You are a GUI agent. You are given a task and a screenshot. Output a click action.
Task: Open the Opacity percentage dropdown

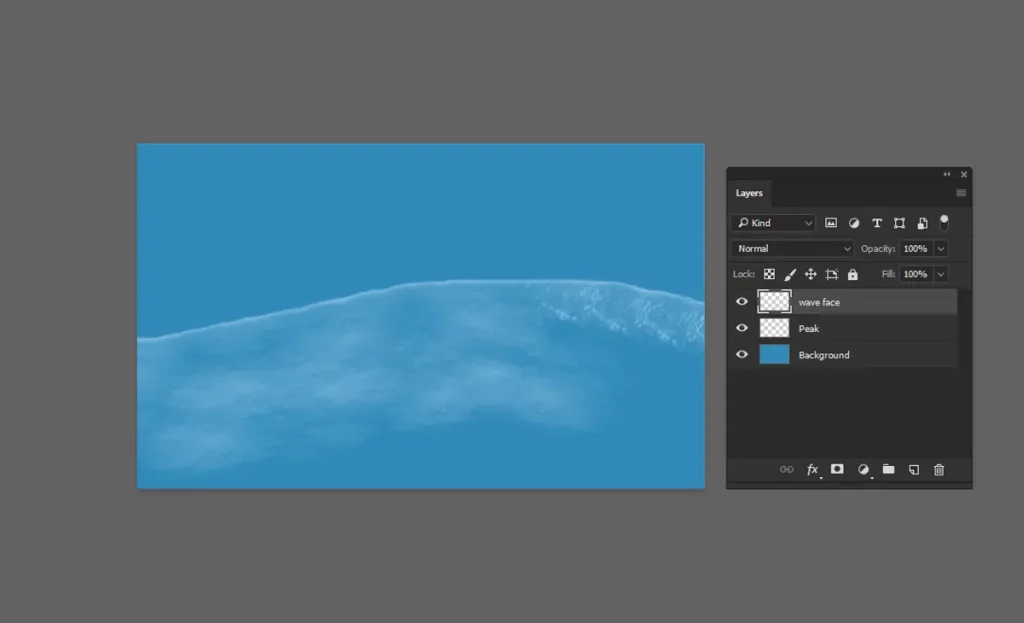click(x=940, y=248)
